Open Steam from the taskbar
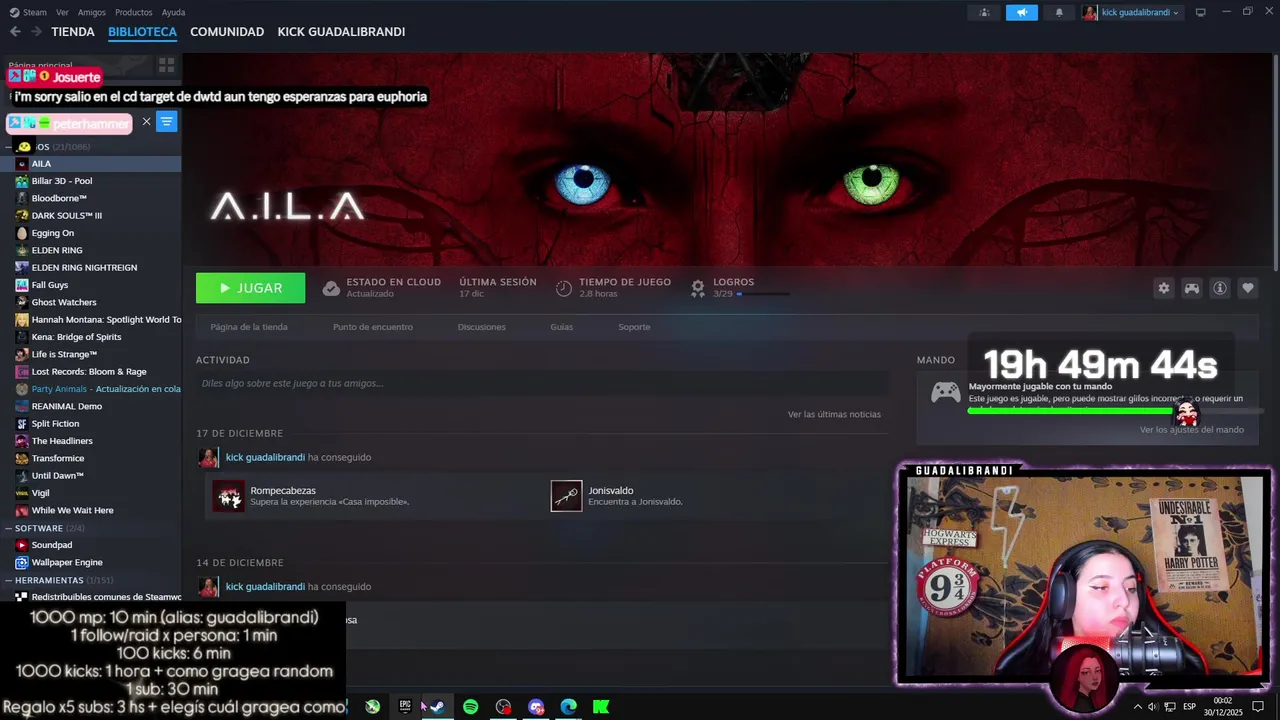This screenshot has width=1280, height=720. (x=437, y=707)
